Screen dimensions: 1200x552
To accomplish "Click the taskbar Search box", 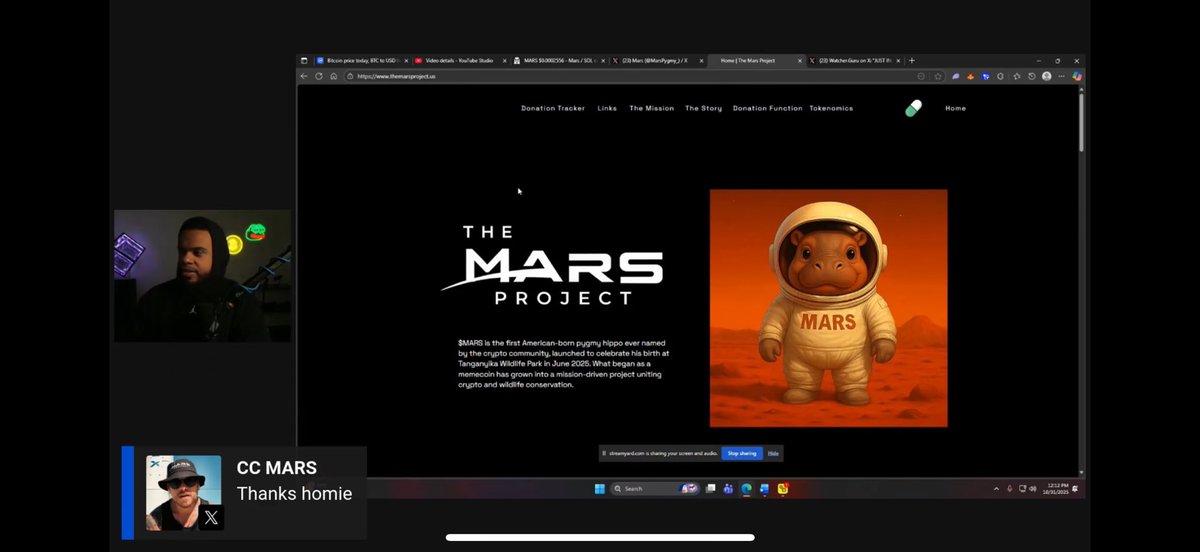I will [x=655, y=489].
